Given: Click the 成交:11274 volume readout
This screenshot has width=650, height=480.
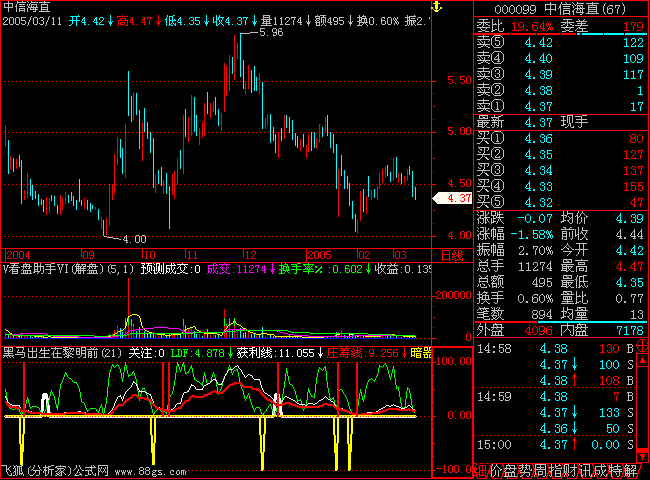Looking at the screenshot, I should click(x=240, y=269).
